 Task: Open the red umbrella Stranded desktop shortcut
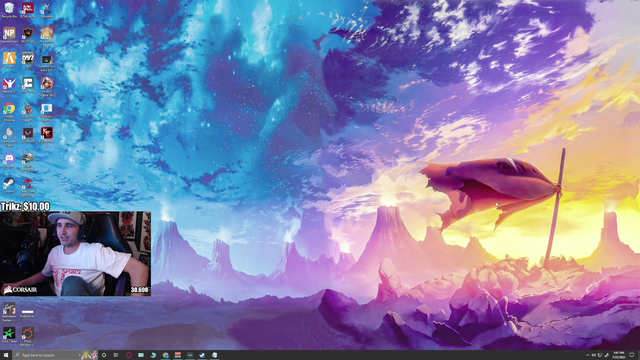(28, 186)
